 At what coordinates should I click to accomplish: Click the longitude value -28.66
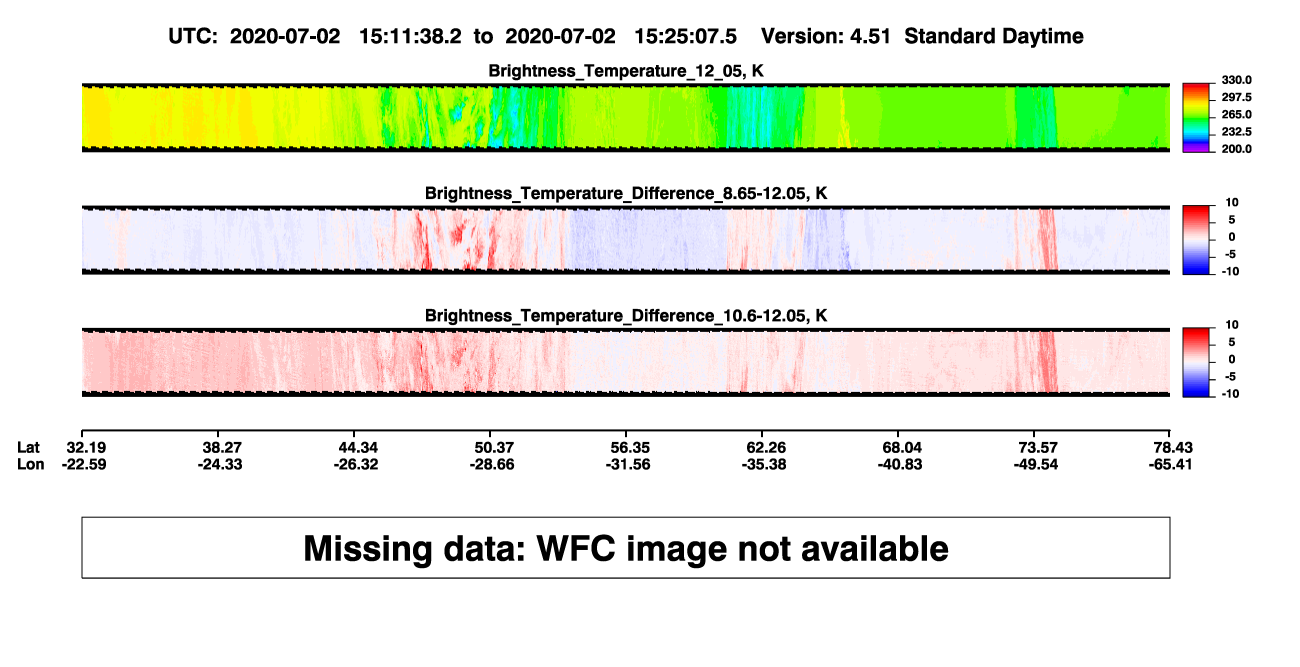coord(492,464)
